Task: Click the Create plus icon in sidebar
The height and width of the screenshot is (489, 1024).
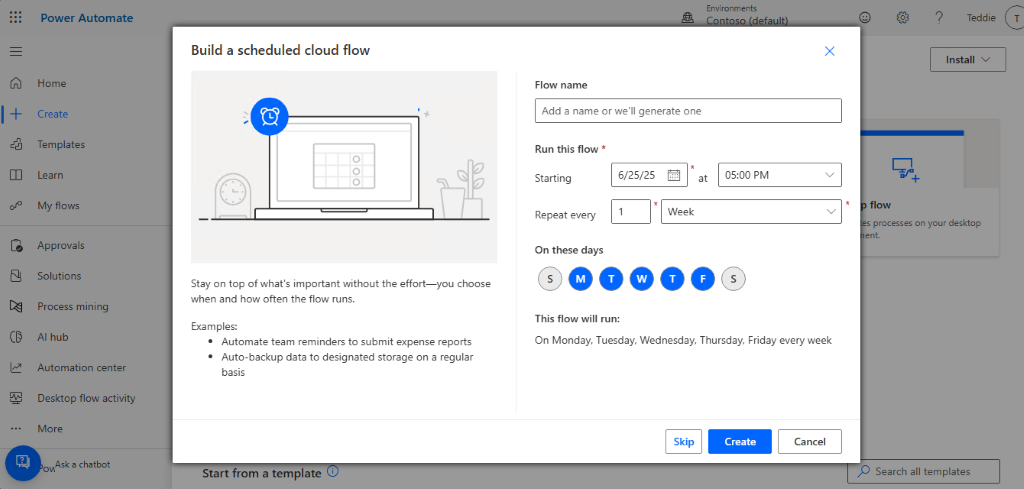Action: pyautogui.click(x=16, y=114)
